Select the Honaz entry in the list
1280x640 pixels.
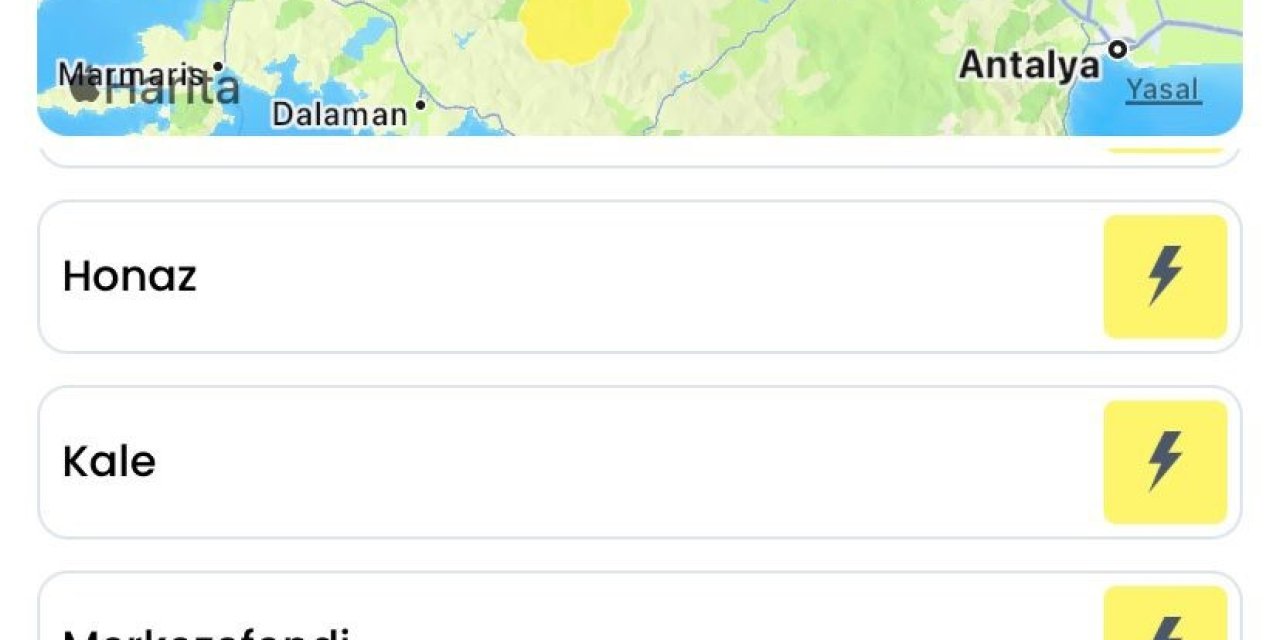131,276
